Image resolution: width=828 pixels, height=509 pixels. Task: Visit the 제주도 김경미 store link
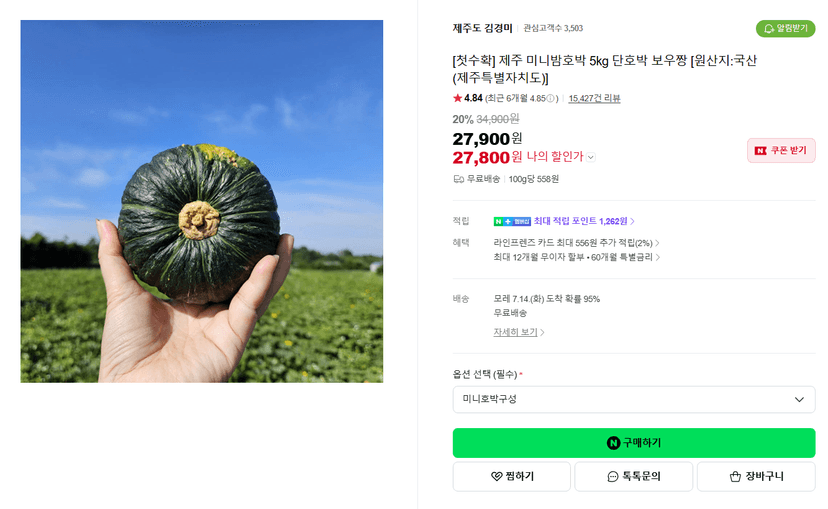coord(482,28)
